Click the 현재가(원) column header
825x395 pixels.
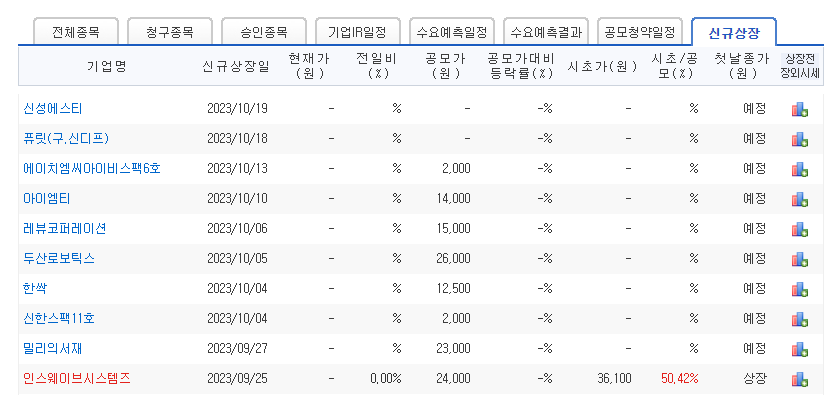pyautogui.click(x=309, y=66)
